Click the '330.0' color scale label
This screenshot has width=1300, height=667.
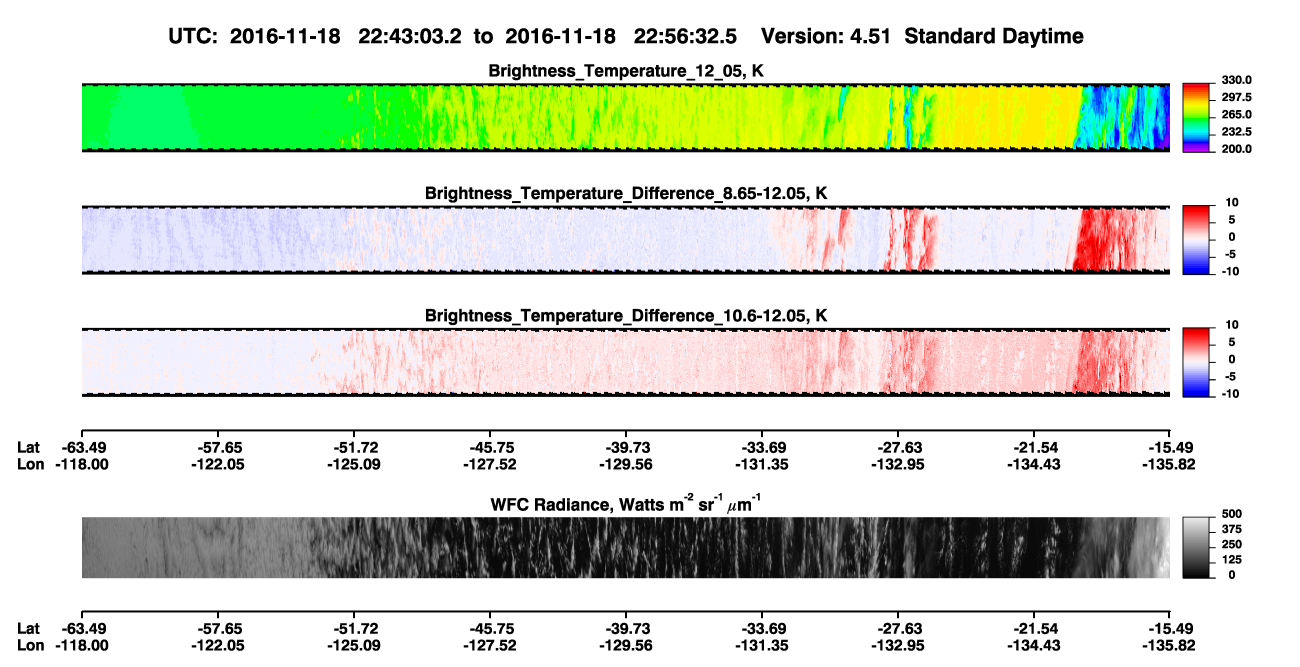coord(1236,80)
